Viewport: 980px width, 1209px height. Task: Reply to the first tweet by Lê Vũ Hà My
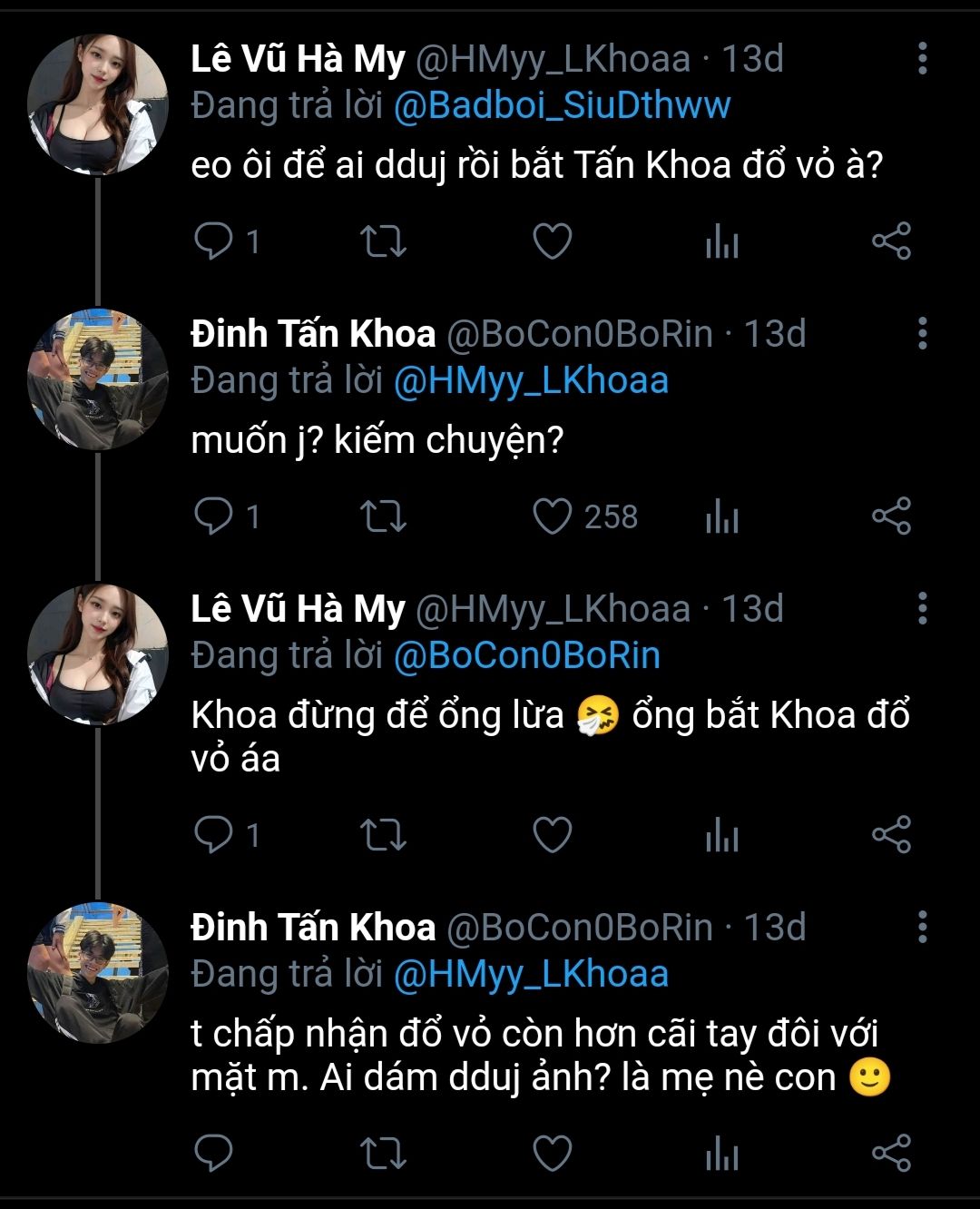click(x=214, y=241)
